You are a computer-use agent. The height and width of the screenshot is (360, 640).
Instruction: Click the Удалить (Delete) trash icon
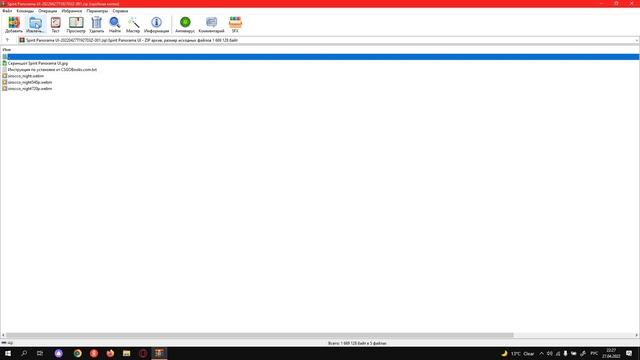[x=97, y=24]
